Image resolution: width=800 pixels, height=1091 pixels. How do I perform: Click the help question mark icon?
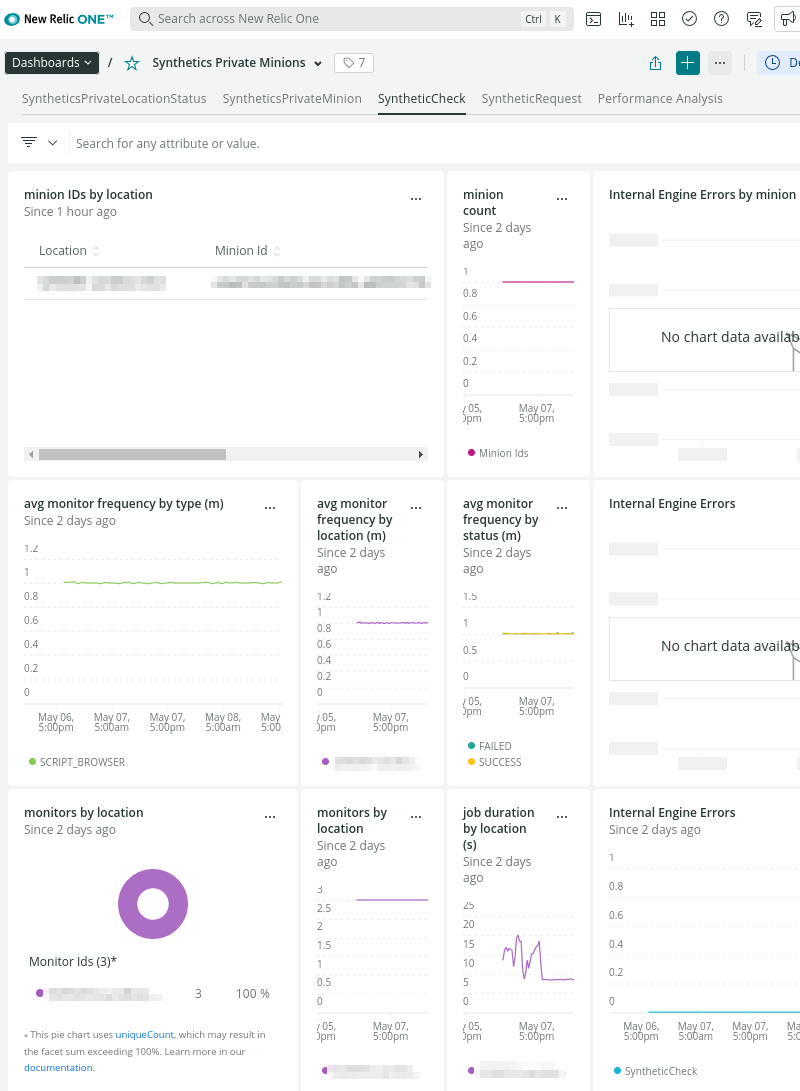coord(722,19)
